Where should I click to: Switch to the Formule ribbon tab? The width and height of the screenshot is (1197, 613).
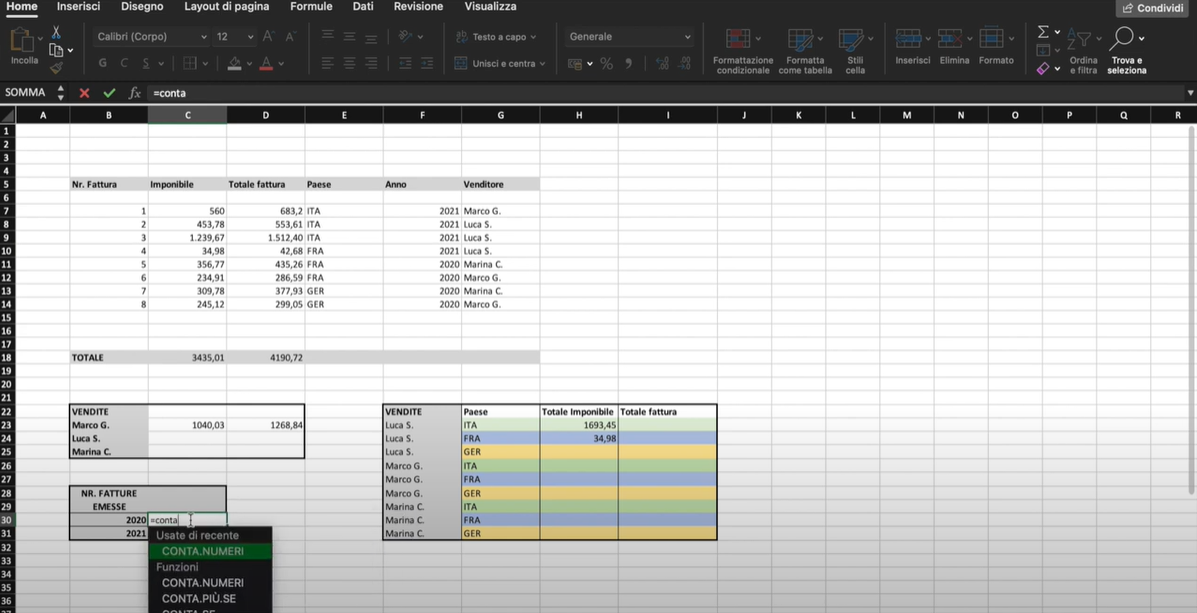coord(311,6)
